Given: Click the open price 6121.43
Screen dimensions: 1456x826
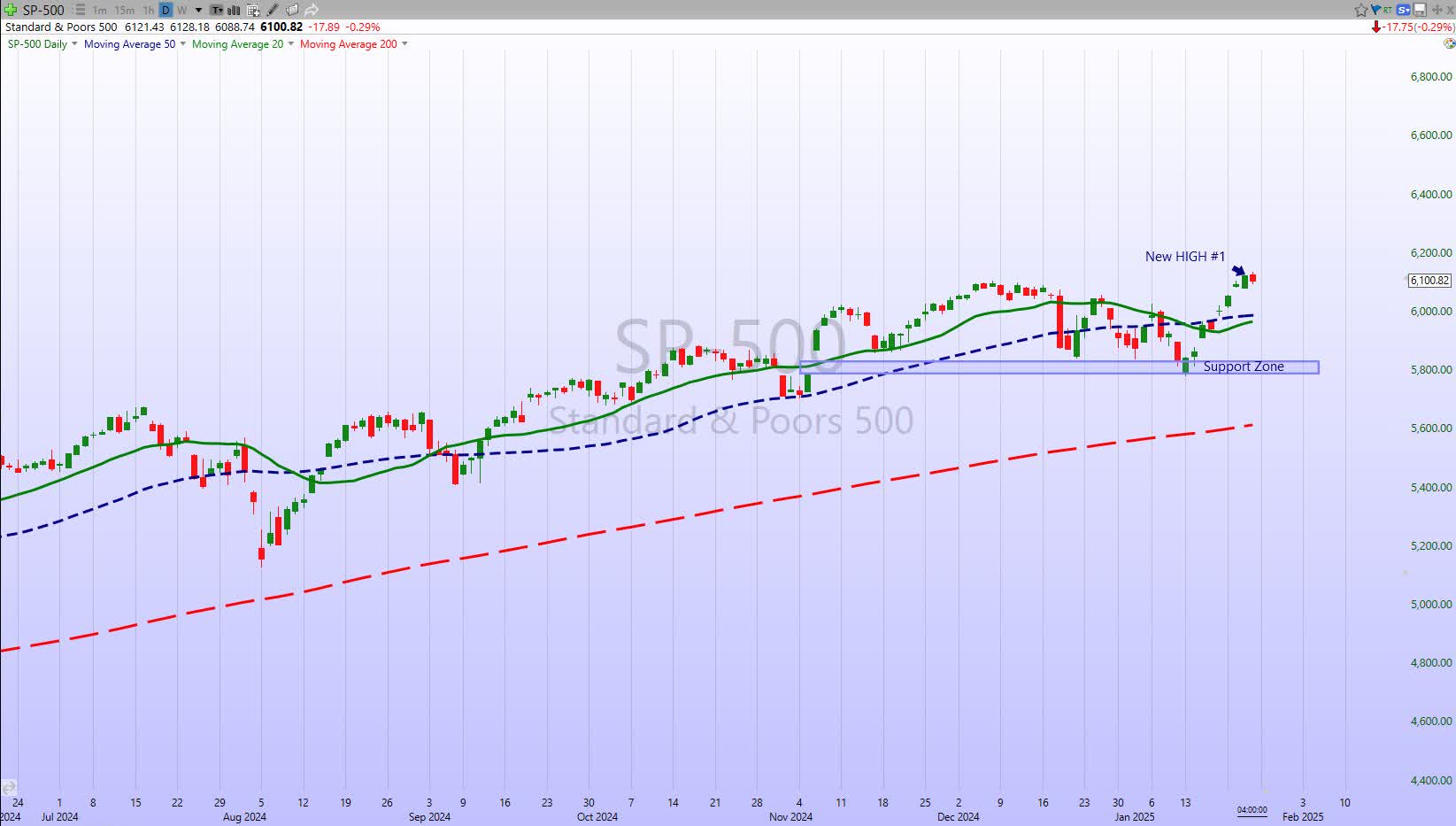Looking at the screenshot, I should tap(144, 27).
